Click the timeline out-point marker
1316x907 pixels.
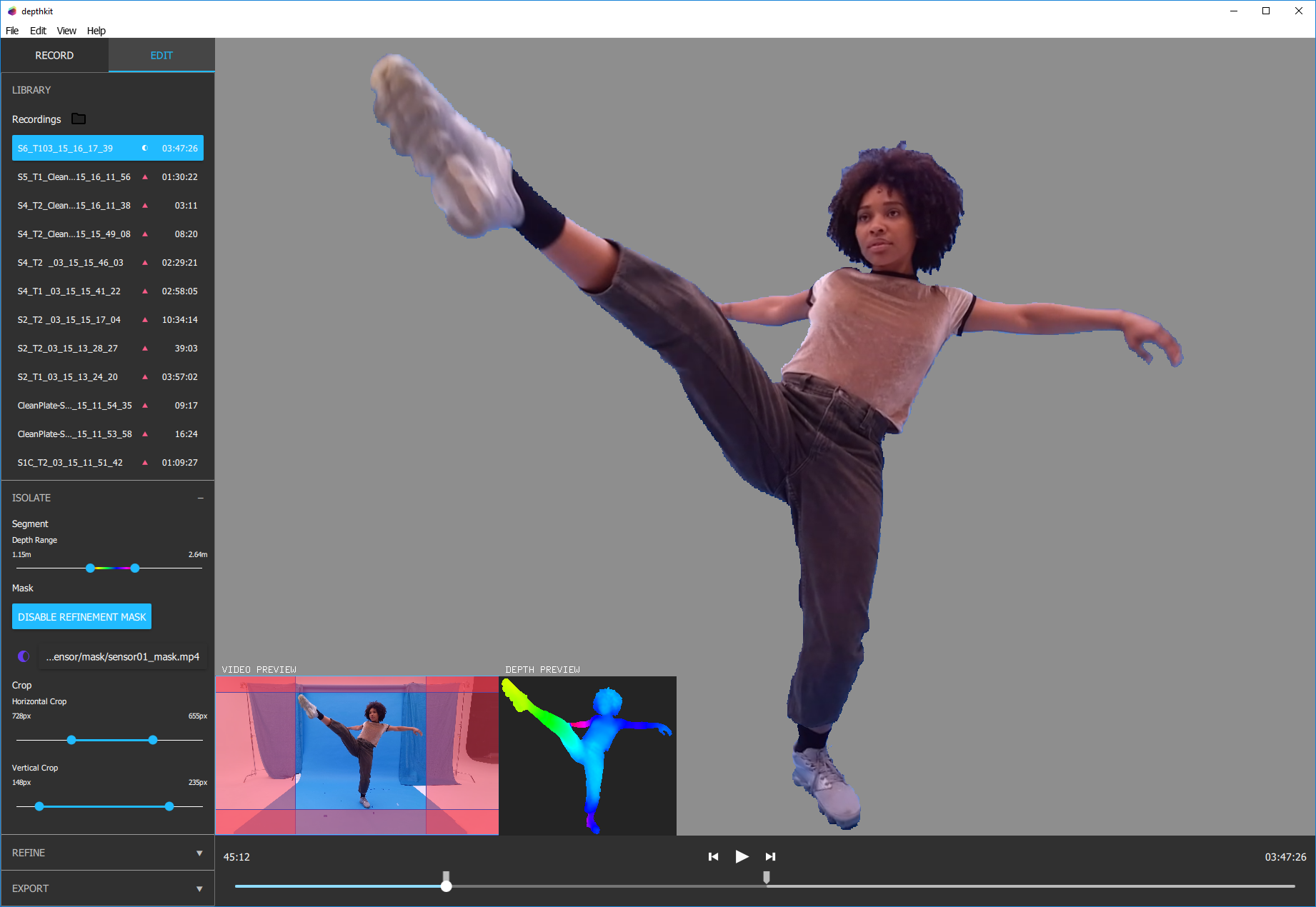click(x=767, y=876)
